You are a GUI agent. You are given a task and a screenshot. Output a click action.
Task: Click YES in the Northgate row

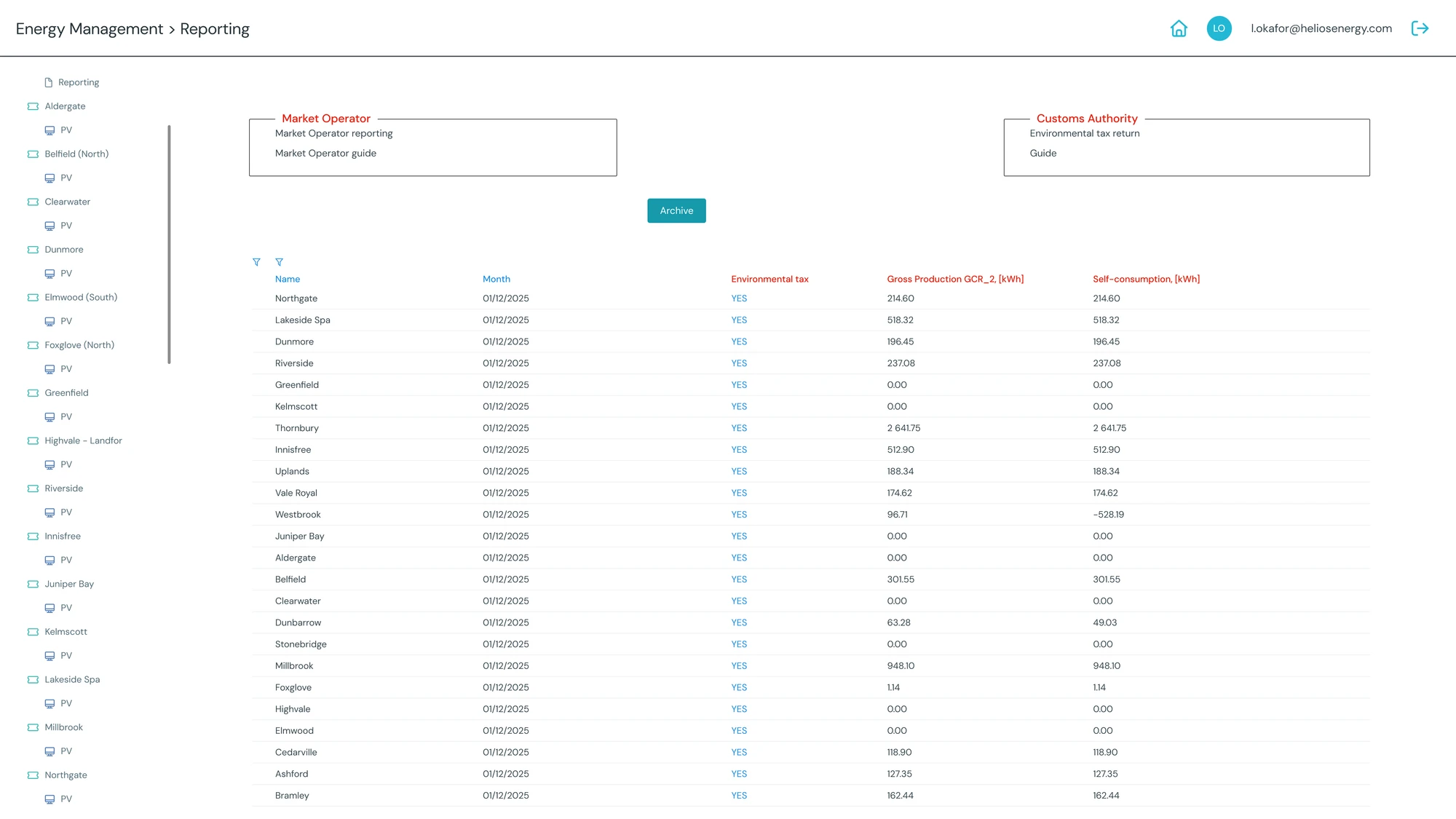click(x=739, y=298)
